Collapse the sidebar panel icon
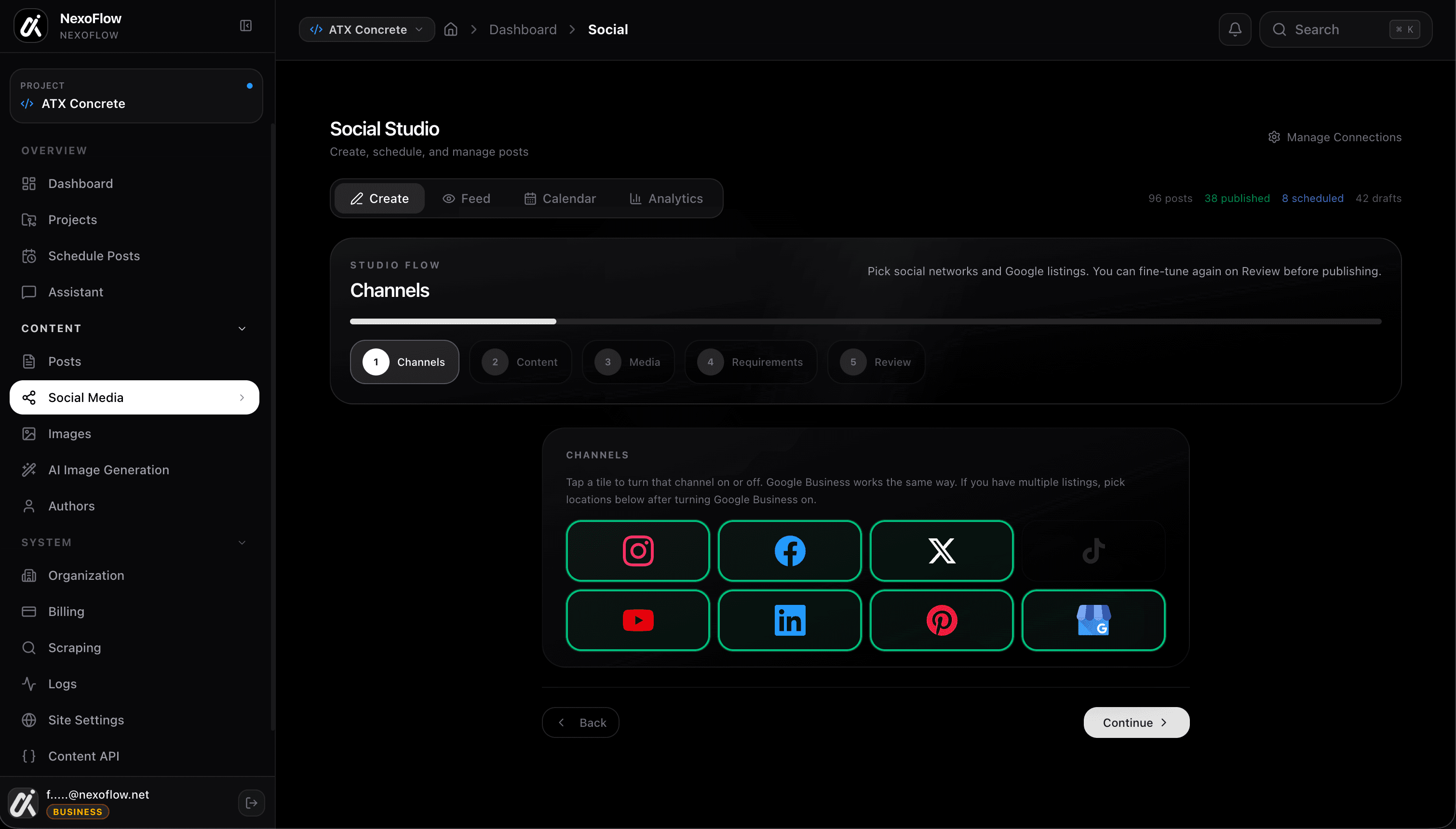 pyautogui.click(x=245, y=26)
